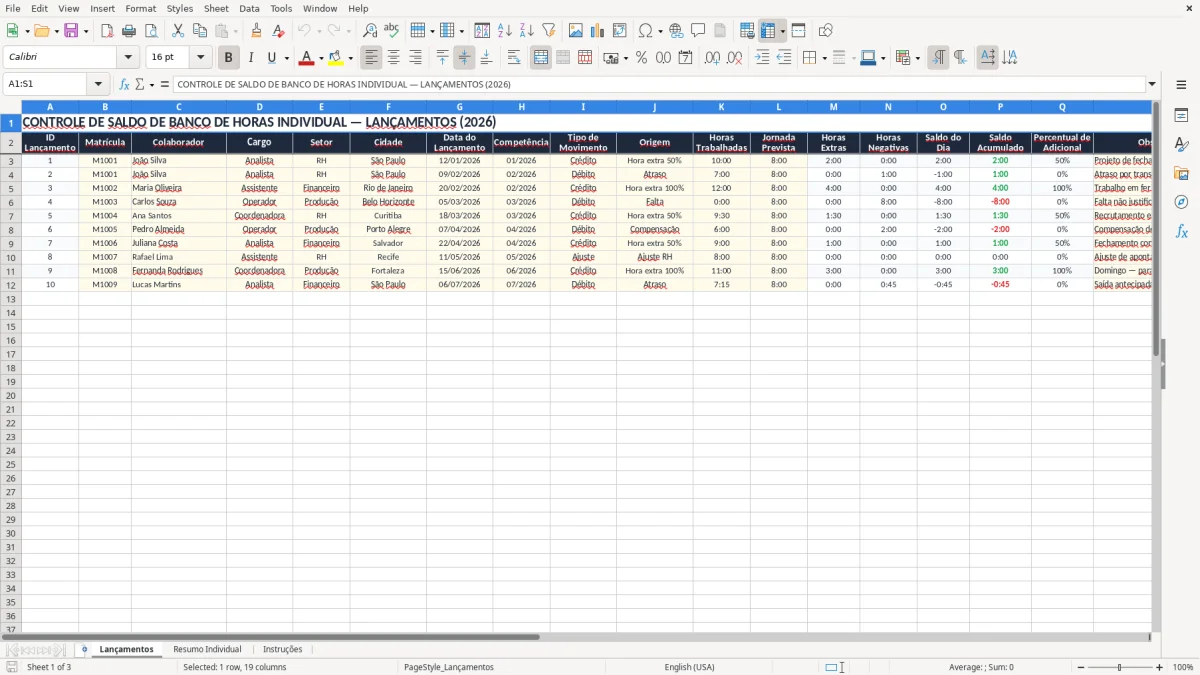The height and width of the screenshot is (675, 1200).
Task: Click the formula equals button
Action: pos(165,84)
